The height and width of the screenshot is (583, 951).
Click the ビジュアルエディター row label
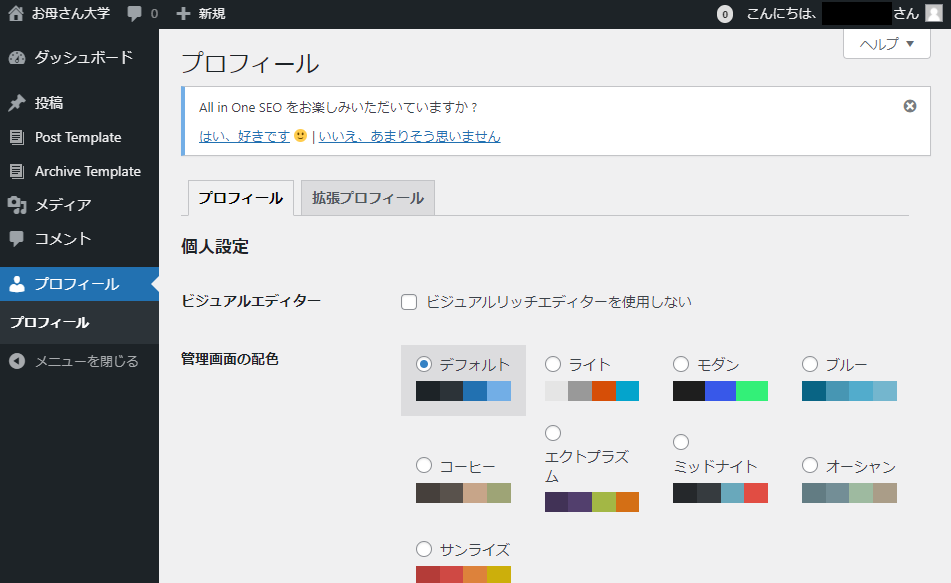[251, 301]
